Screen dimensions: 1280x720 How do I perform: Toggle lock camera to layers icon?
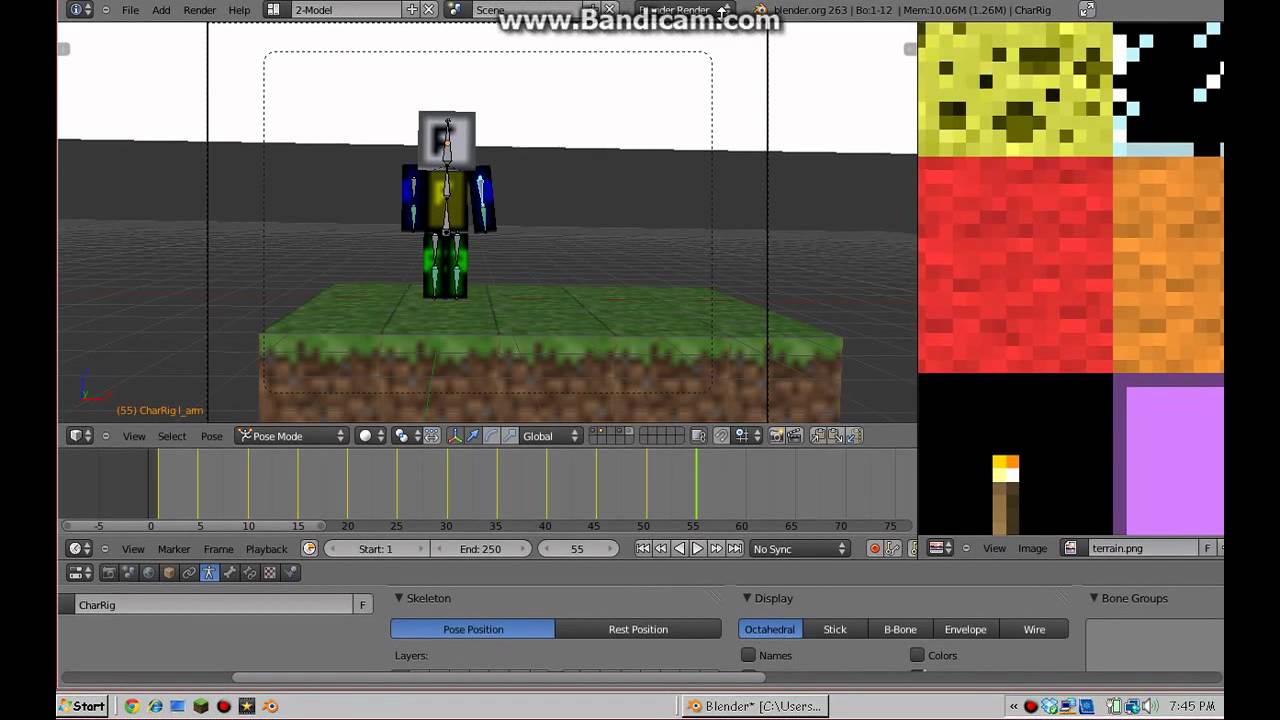tap(698, 436)
